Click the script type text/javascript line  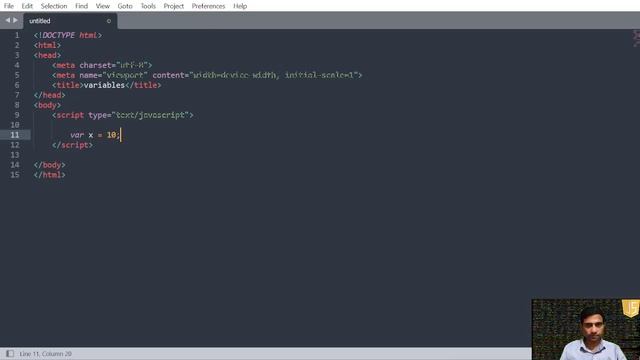click(x=122, y=115)
